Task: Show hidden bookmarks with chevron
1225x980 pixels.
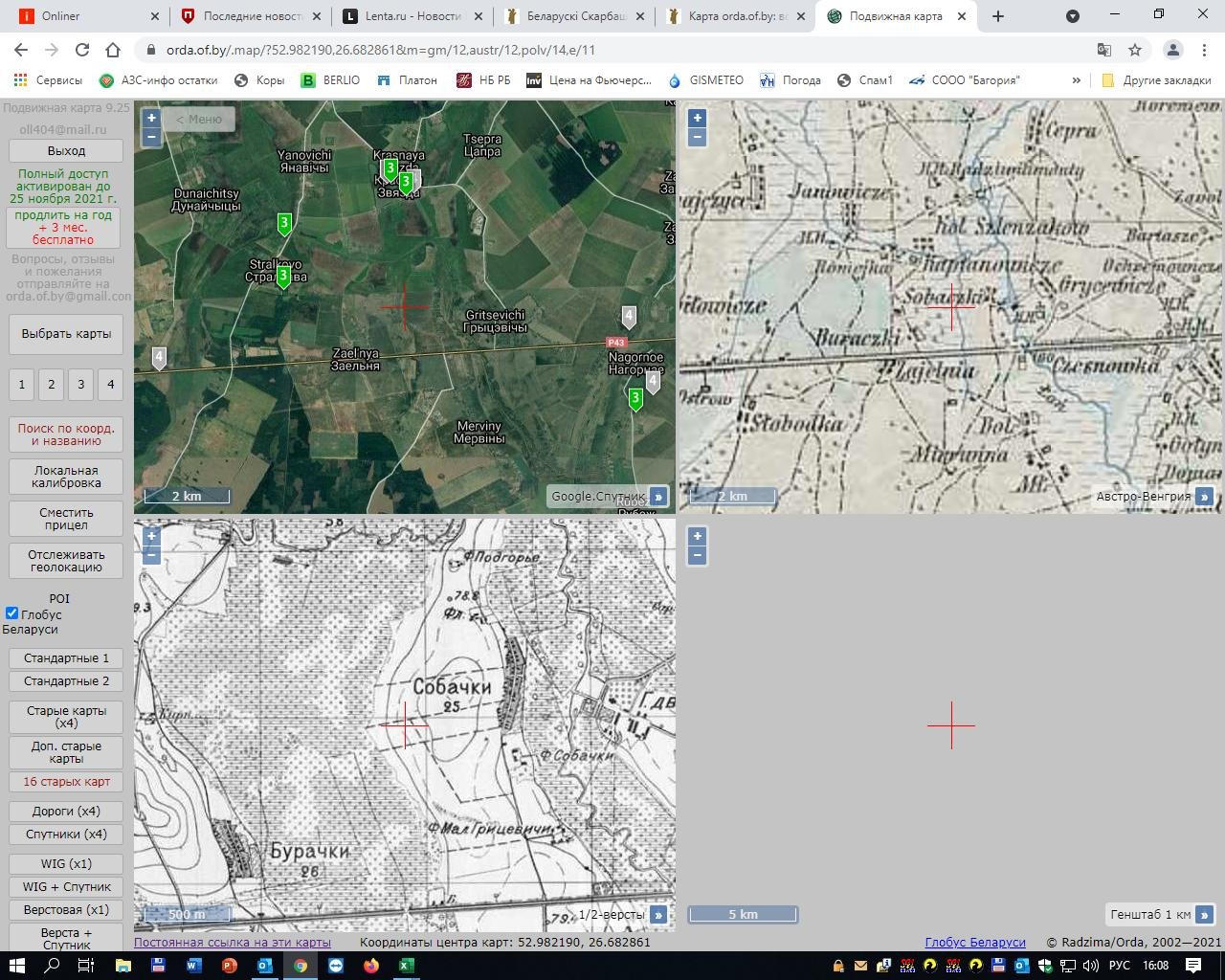Action: [1076, 80]
